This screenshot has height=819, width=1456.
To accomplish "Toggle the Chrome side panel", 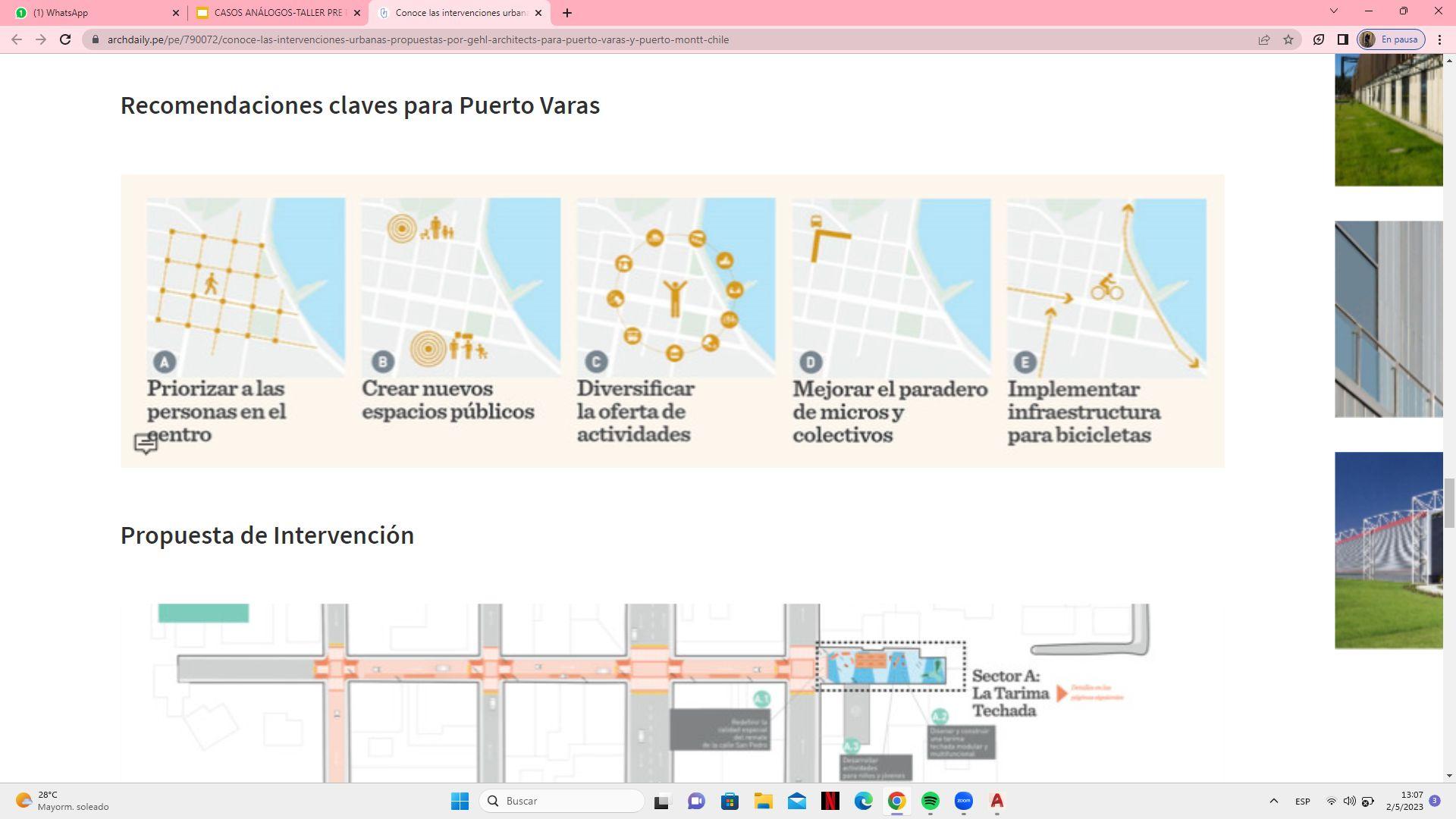I will [1342, 39].
